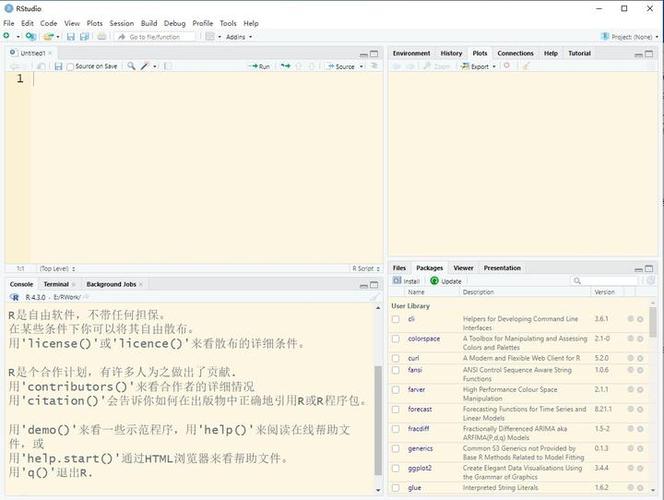Viewport: 664px width, 500px height.
Task: Open the New File dropdown arrow
Action: coord(18,37)
